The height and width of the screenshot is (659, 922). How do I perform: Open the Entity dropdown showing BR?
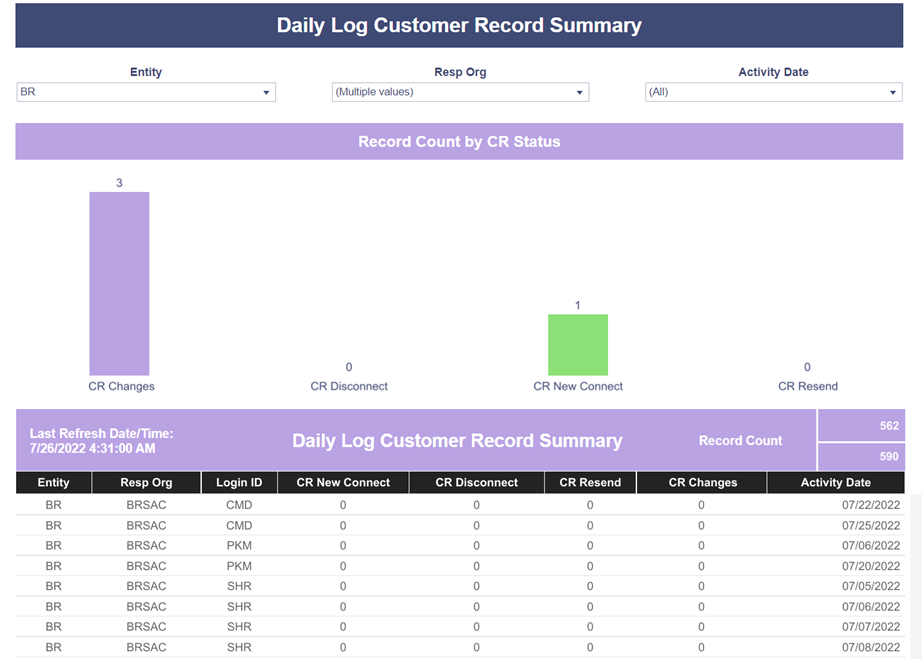coord(146,92)
